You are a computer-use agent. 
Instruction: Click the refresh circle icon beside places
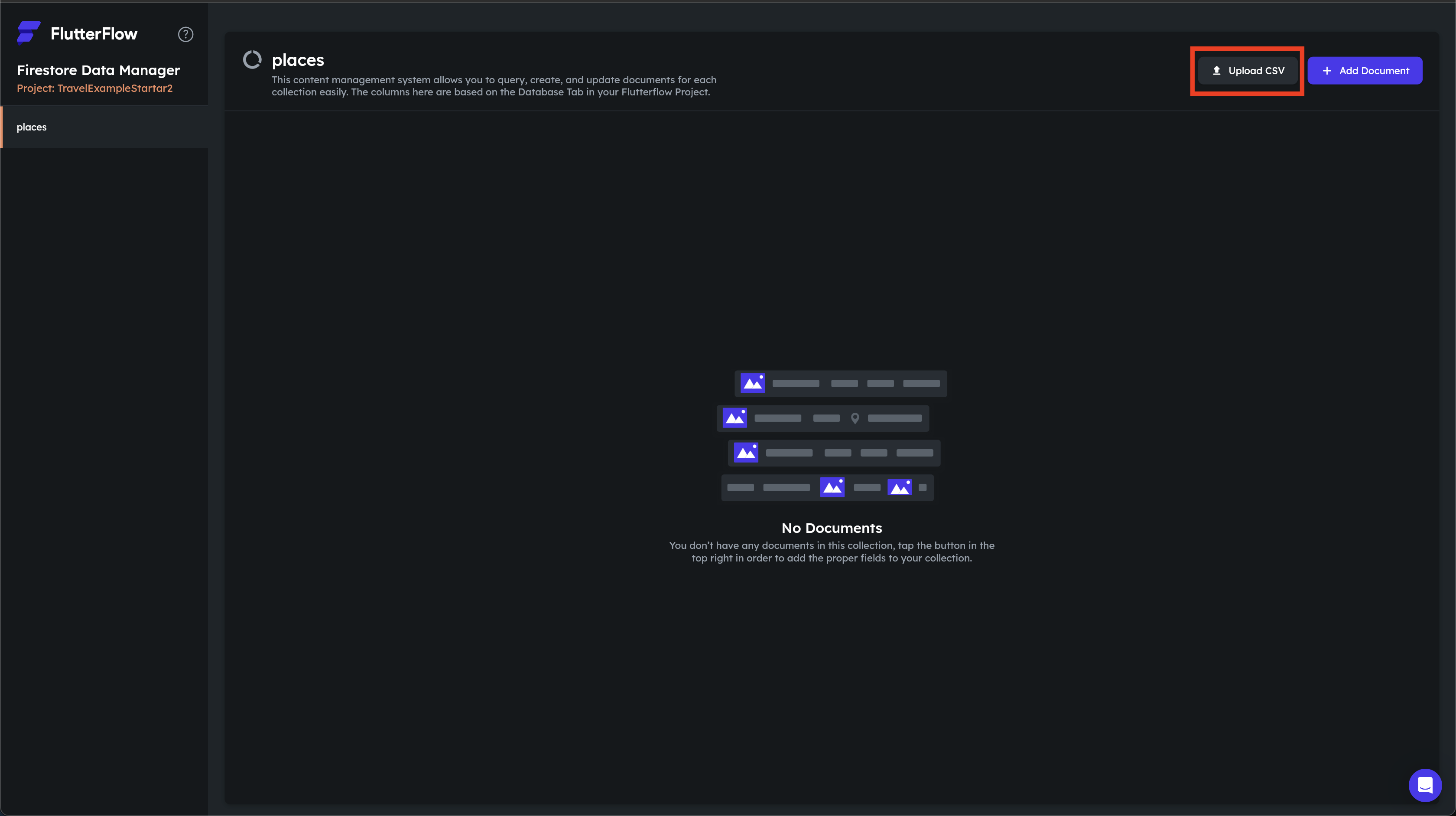252,59
